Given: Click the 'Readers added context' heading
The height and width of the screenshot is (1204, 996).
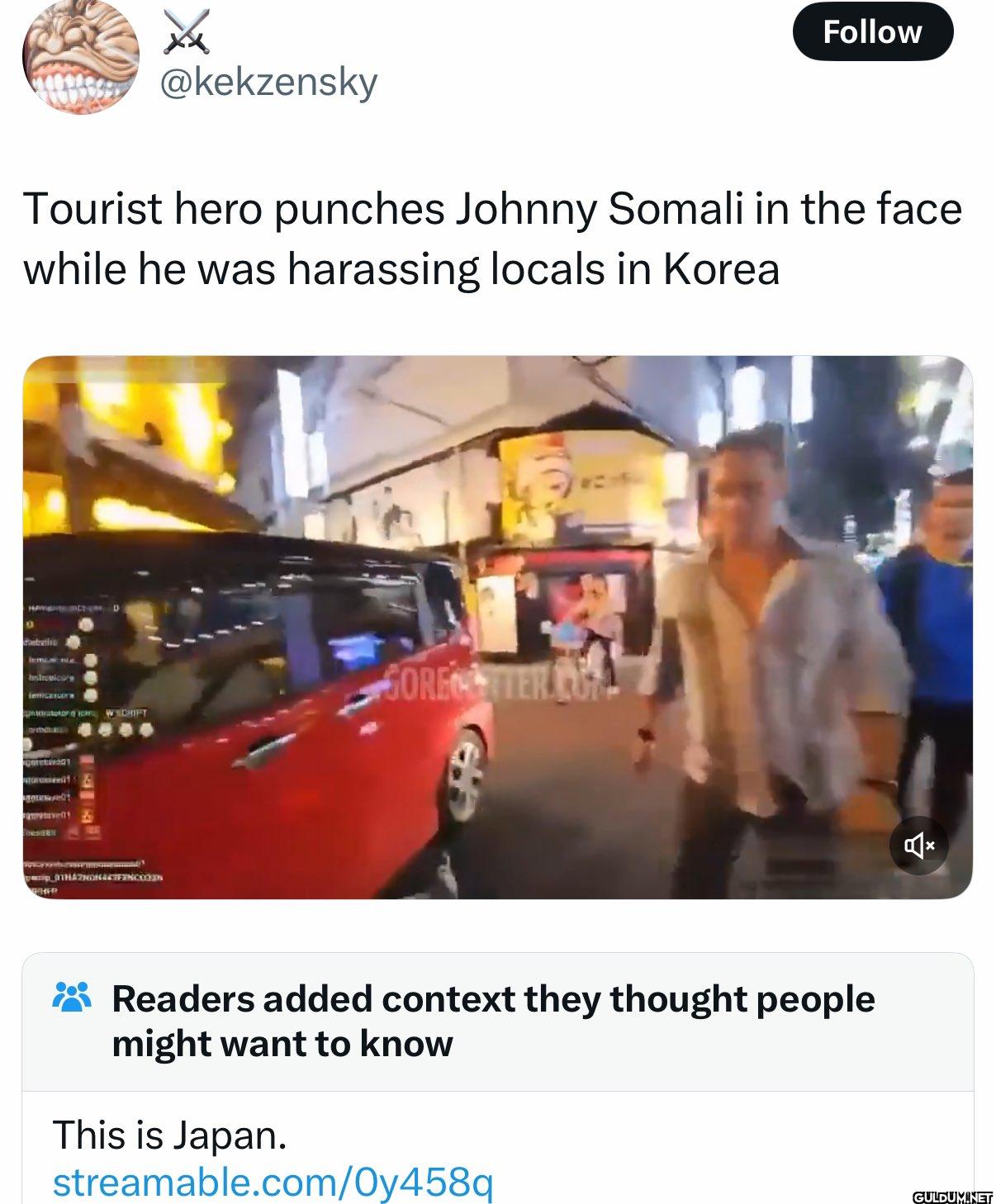Looking at the screenshot, I should tap(493, 1021).
